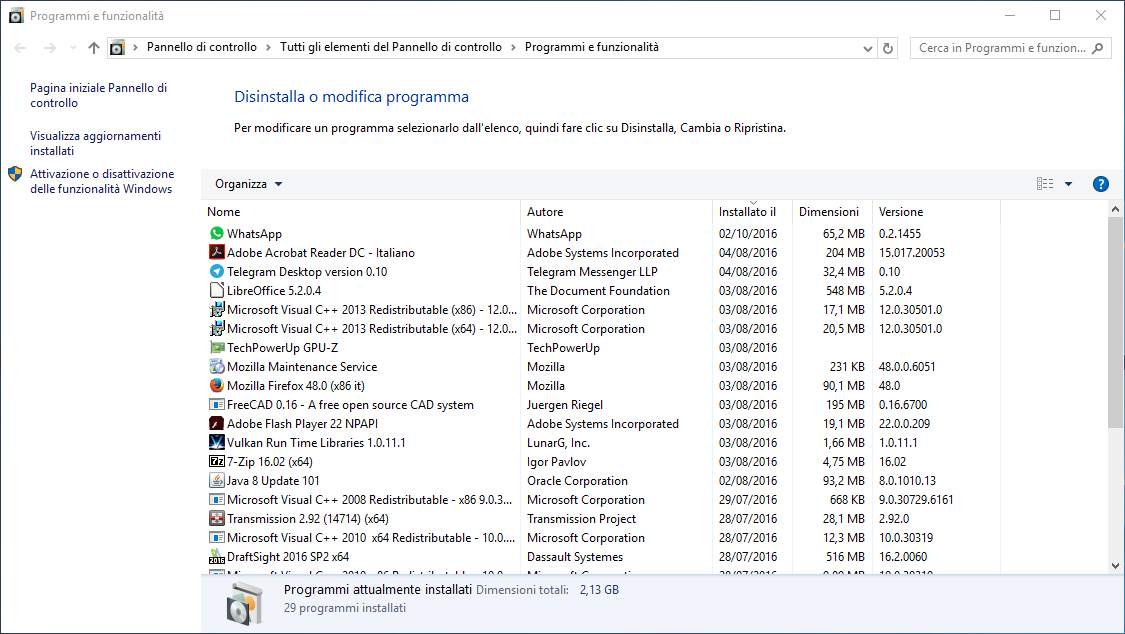Screen dimensions: 1125x634
Task: Click author cell The Document Foundation
Action: (598, 290)
